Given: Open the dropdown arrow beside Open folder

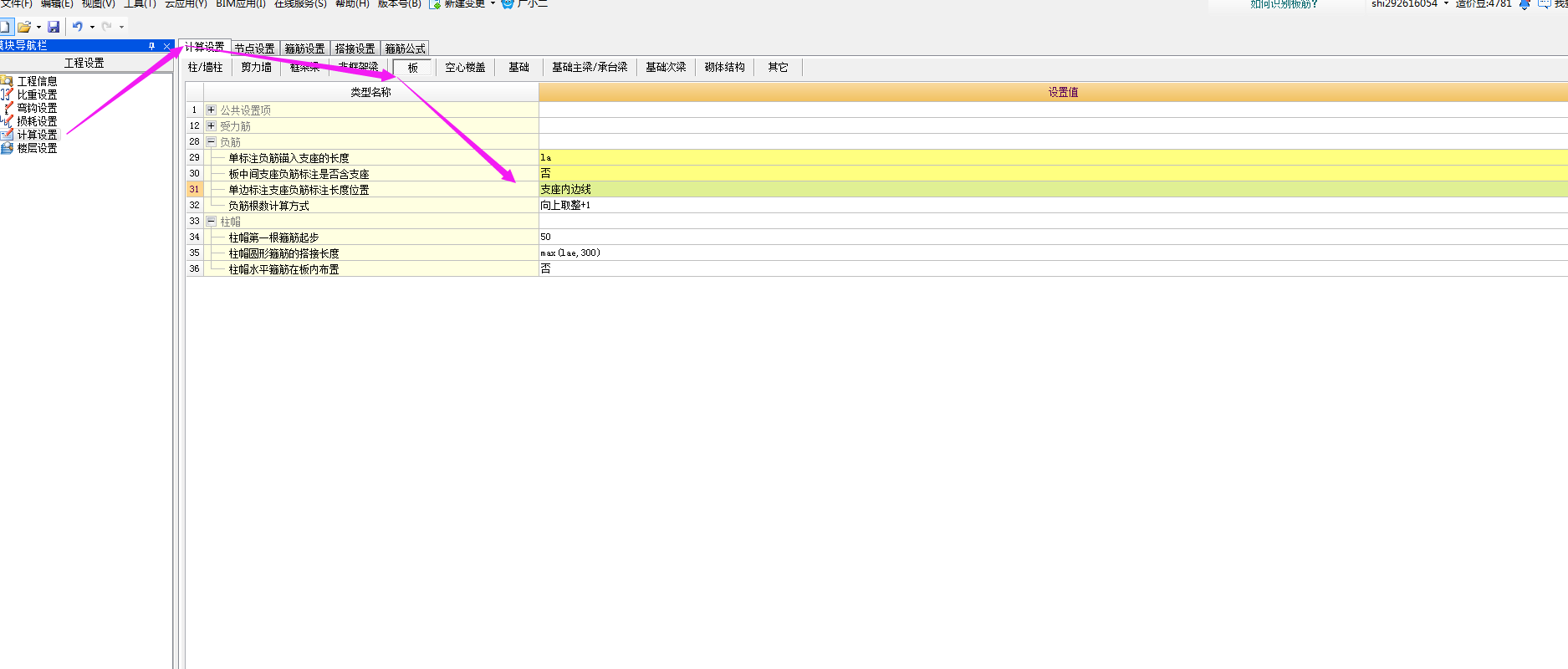Looking at the screenshot, I should point(38,27).
